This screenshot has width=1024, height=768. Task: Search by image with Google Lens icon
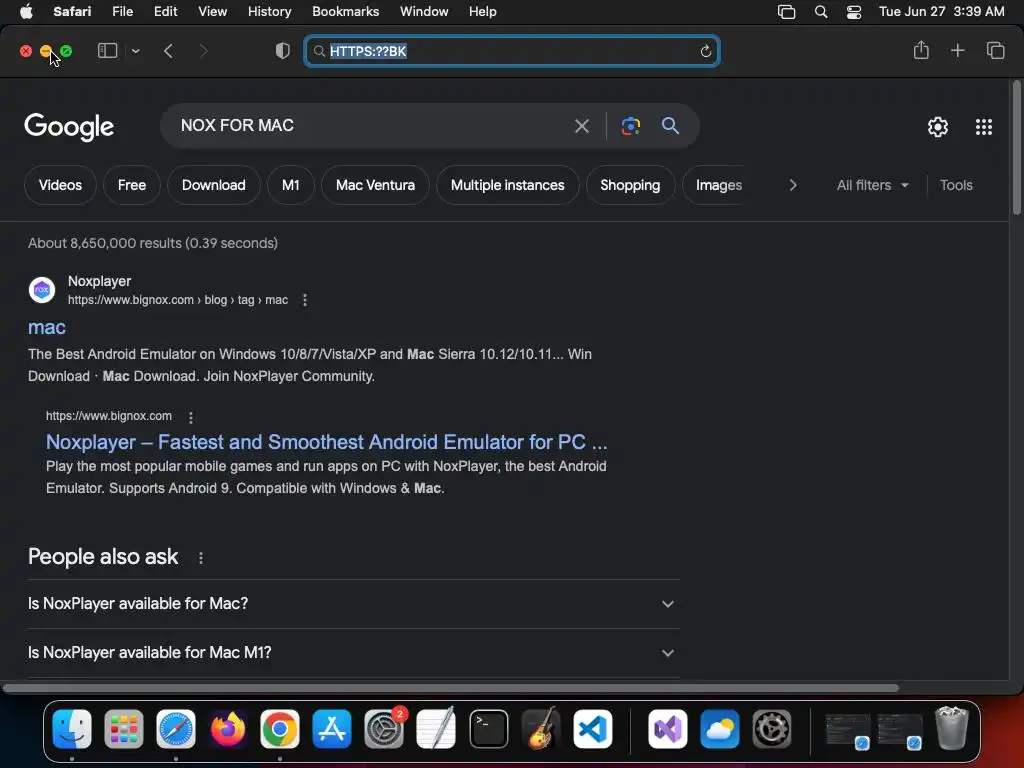point(631,126)
